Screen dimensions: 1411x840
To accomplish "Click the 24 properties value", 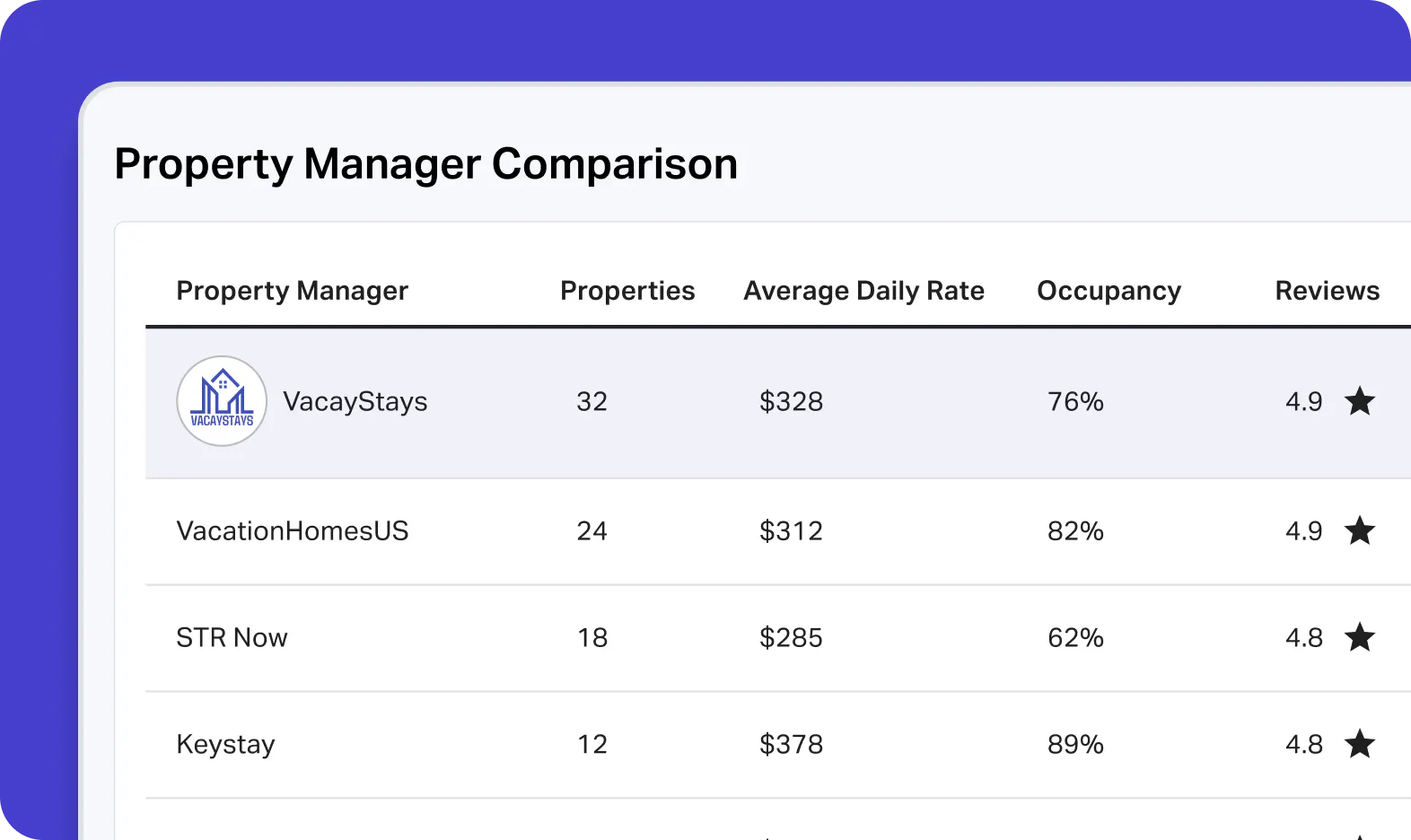I will (592, 530).
